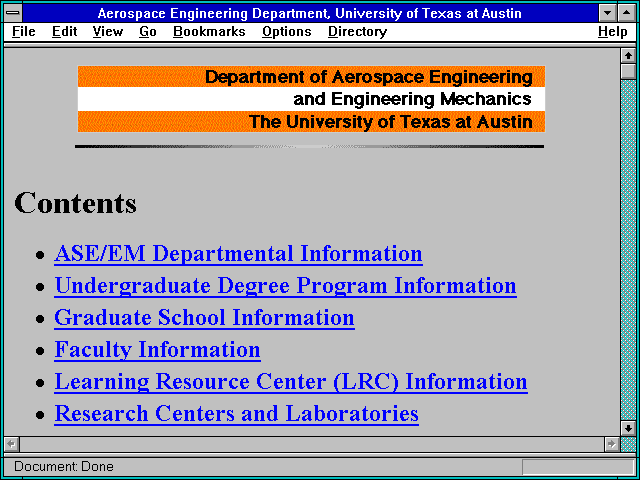640x480 pixels.
Task: Open the window control menu box
Action: pos(13,13)
